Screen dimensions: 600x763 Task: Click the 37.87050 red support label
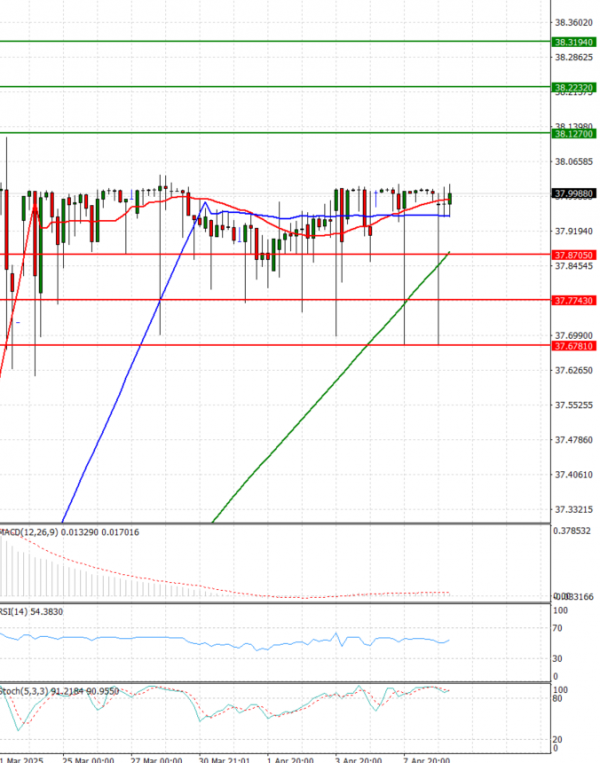point(574,255)
